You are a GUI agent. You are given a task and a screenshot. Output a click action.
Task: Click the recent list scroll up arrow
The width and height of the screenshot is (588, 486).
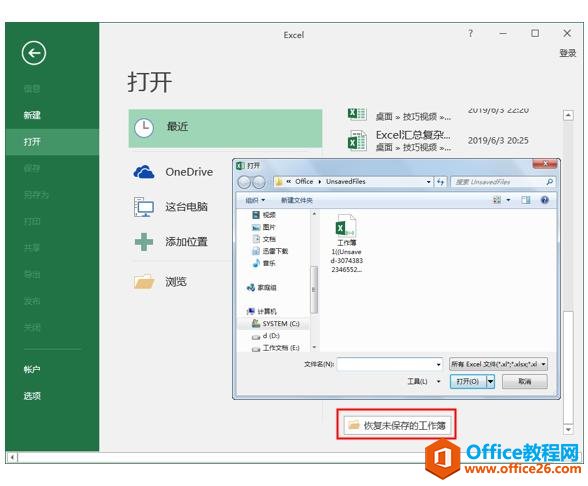click(x=568, y=115)
